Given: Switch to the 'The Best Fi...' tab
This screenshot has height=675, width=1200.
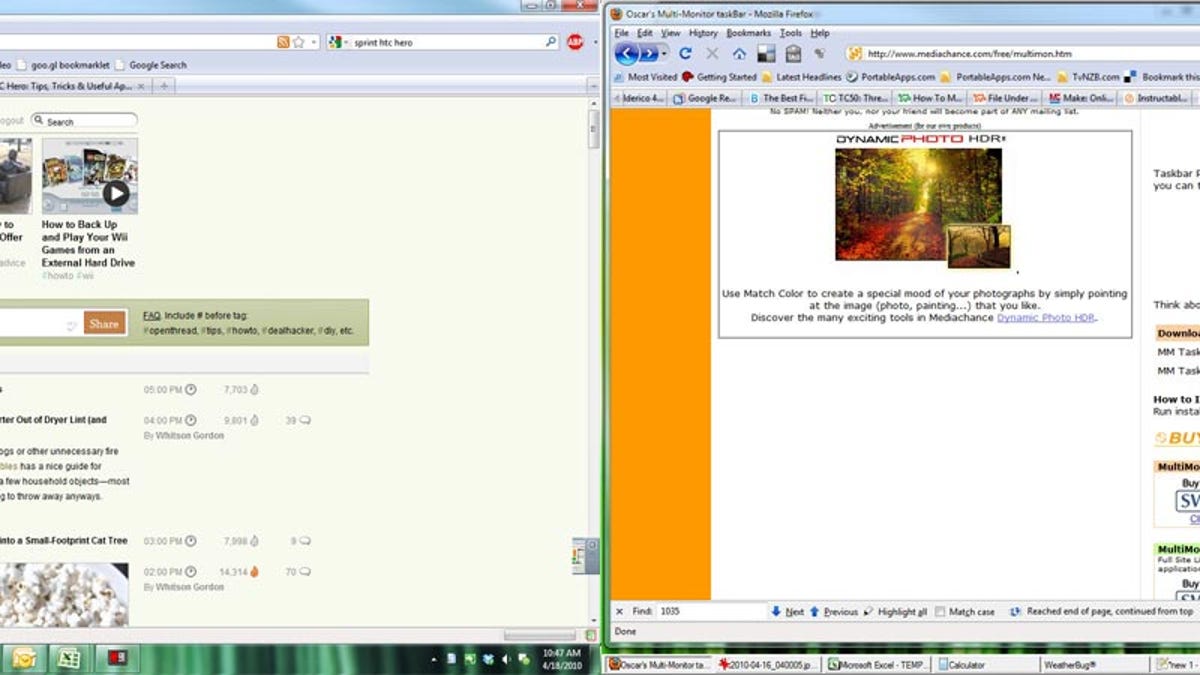Looking at the screenshot, I should 780,98.
